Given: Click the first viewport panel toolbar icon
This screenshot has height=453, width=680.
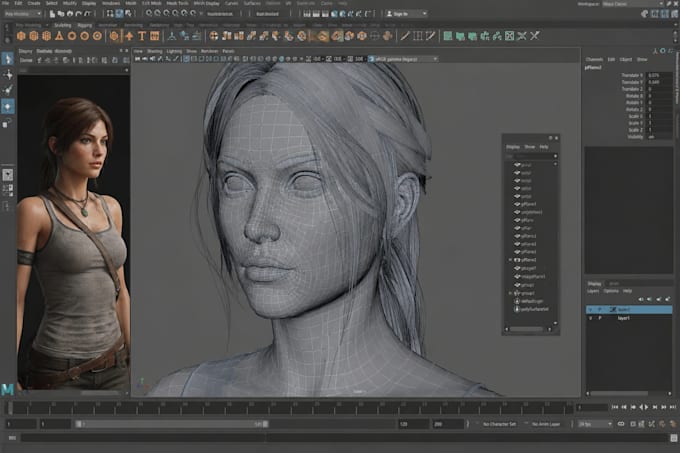Looking at the screenshot, I should [x=137, y=59].
